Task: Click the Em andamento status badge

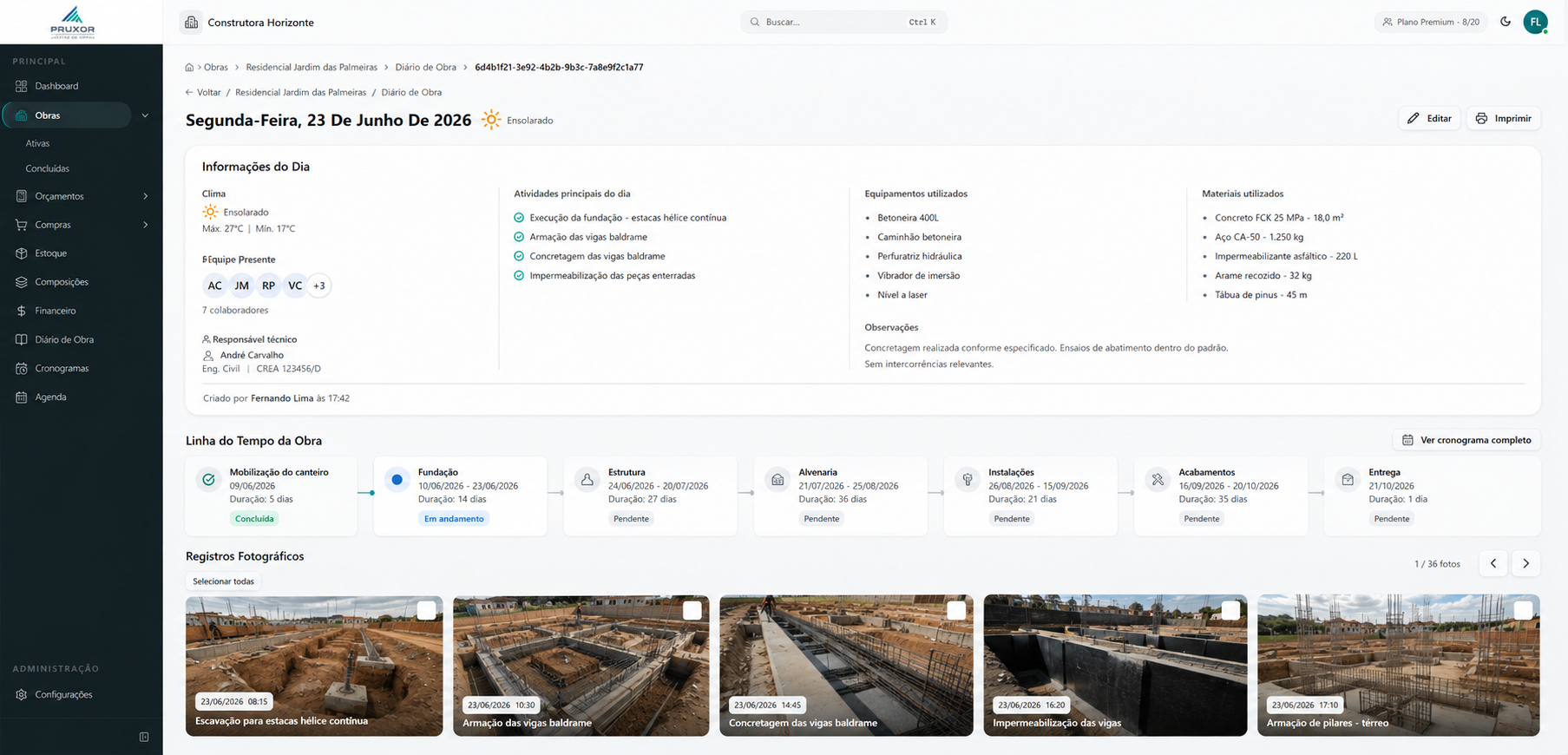Action: point(454,519)
